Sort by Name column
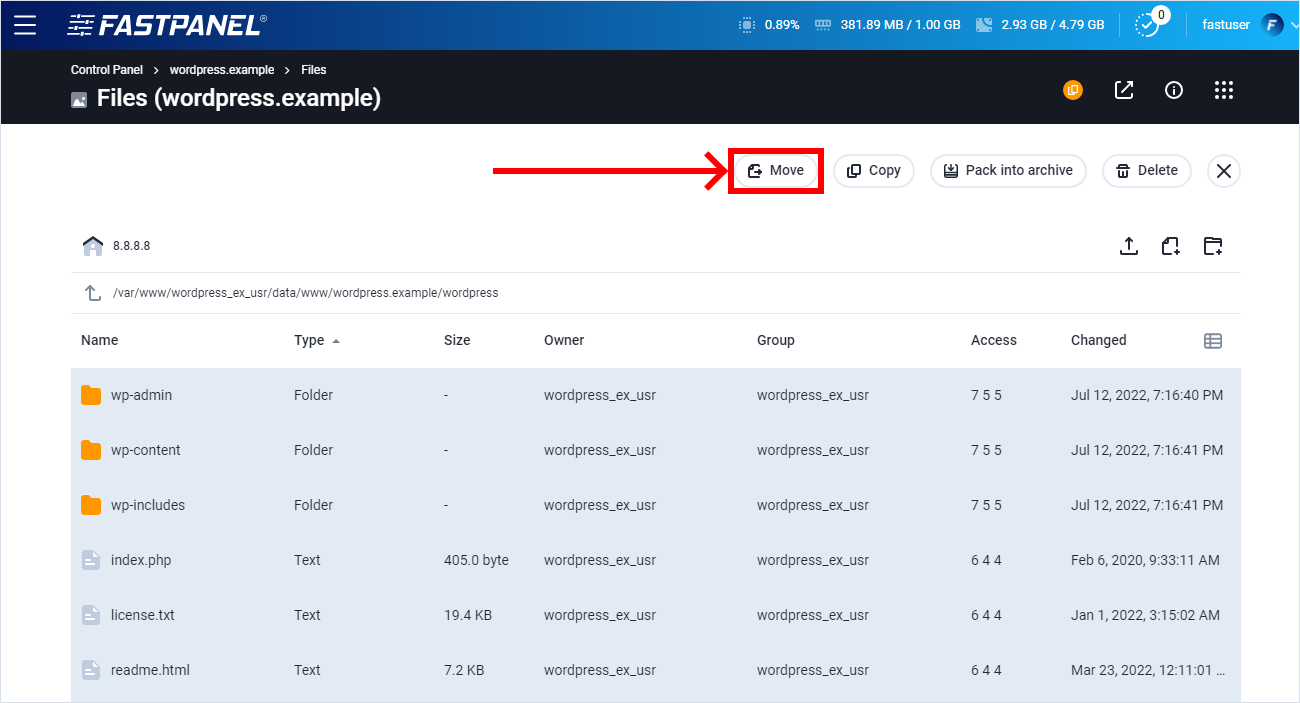Screen dimensions: 1300x703 pyautogui.click(x=99, y=340)
